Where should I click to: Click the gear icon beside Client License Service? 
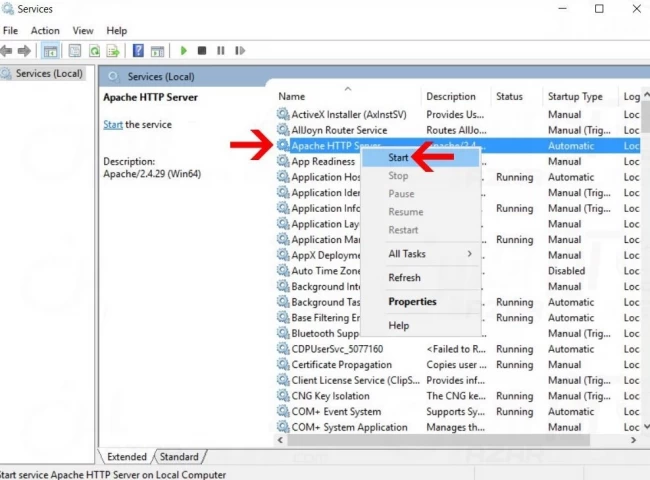[x=283, y=380]
